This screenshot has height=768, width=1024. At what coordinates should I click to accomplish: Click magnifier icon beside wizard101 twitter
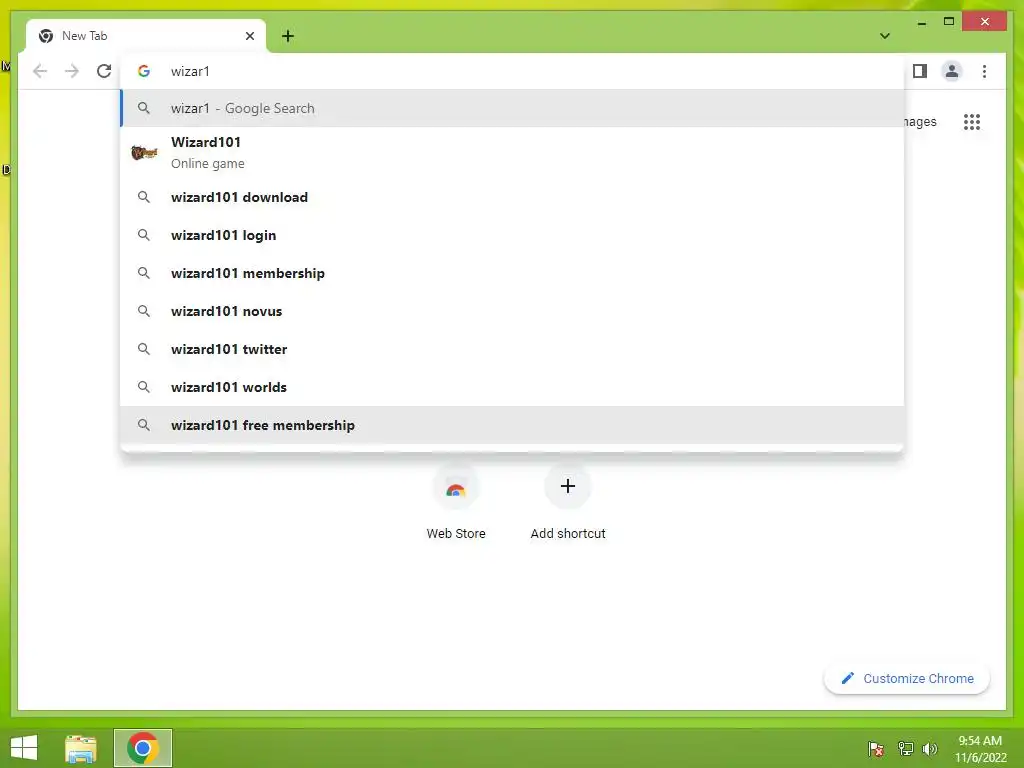point(144,349)
